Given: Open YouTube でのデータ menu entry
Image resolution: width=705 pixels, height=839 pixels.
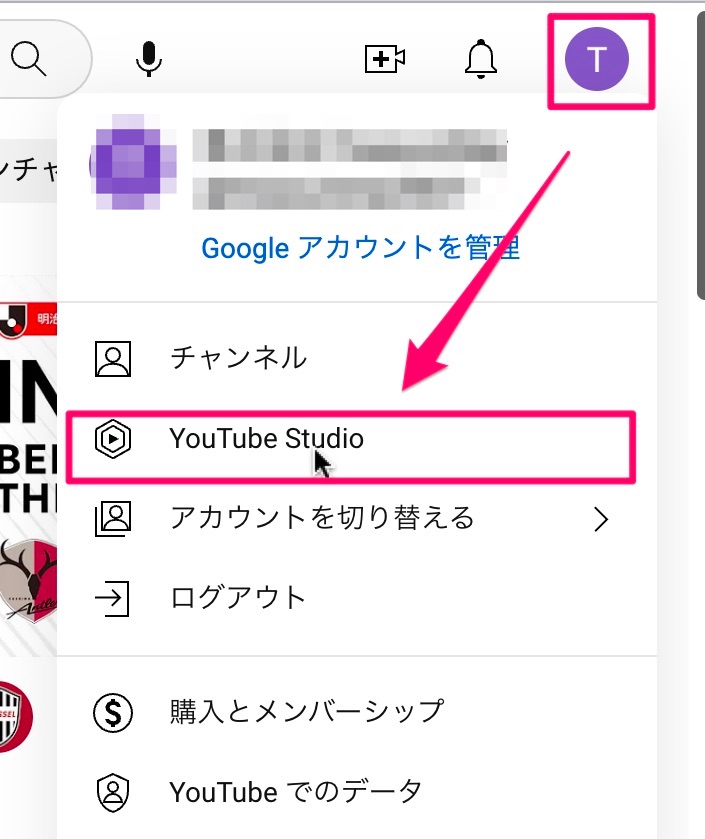Looking at the screenshot, I should 357,792.
